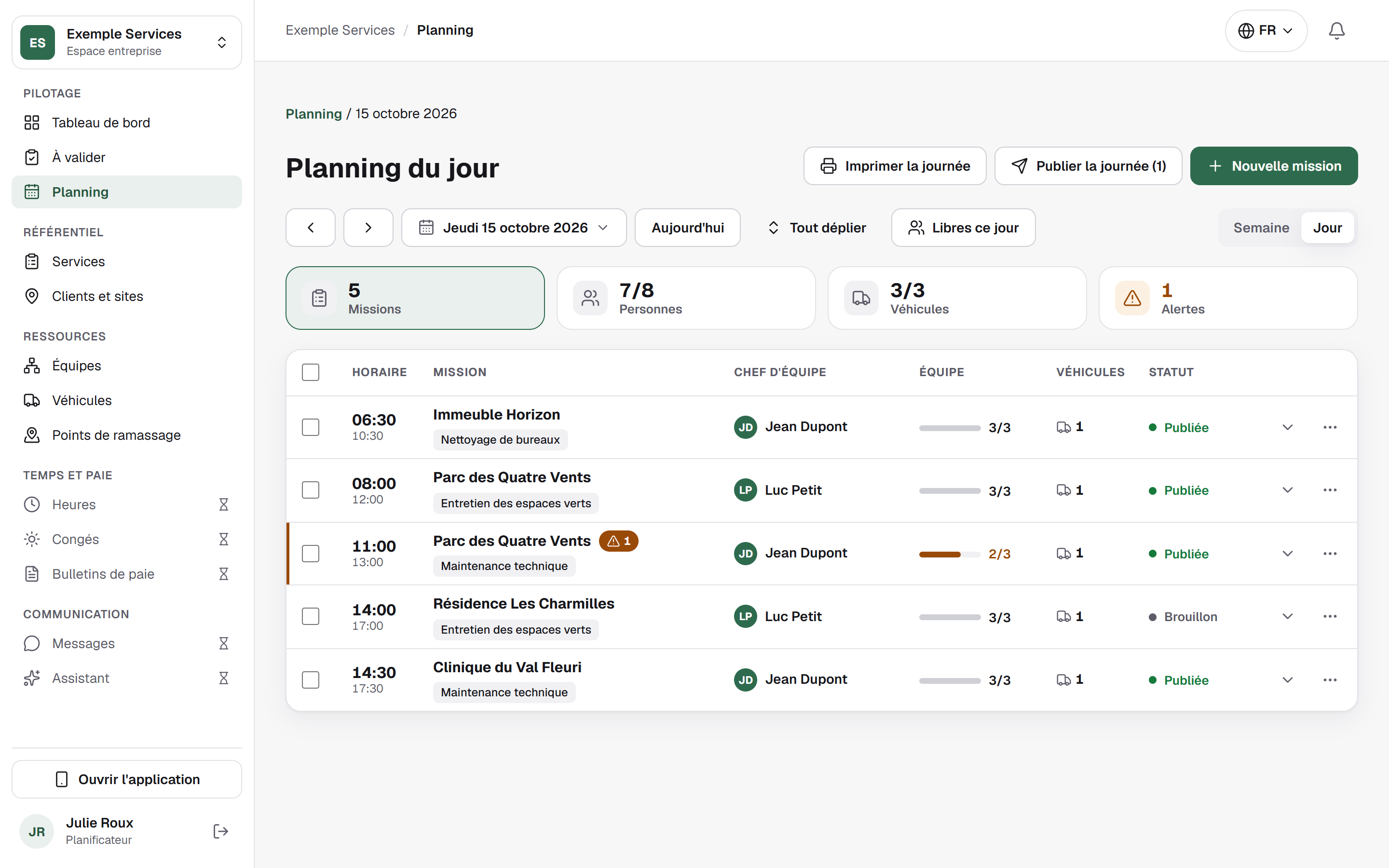Check the Résidence Les Charmilles checkbox

pos(311,617)
